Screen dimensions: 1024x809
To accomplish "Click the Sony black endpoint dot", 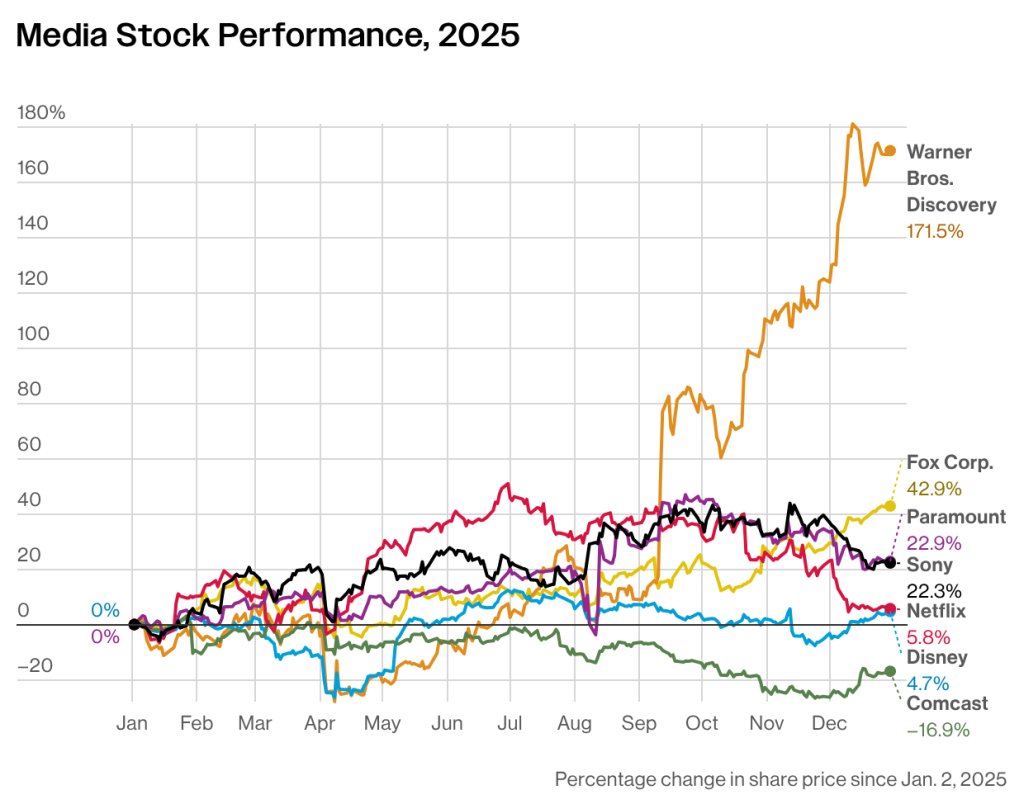I will point(889,563).
